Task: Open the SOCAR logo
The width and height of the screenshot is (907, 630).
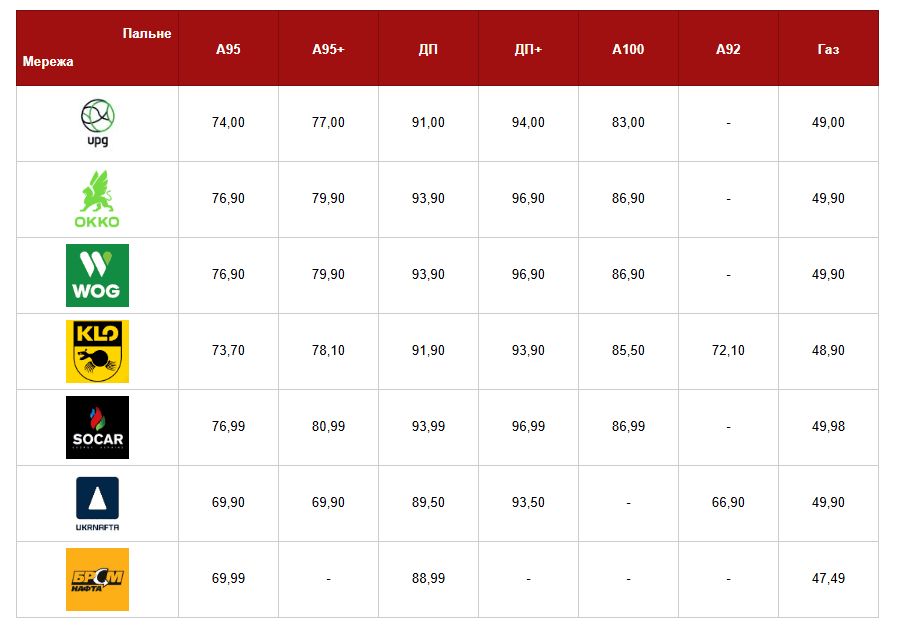Action: point(97,427)
